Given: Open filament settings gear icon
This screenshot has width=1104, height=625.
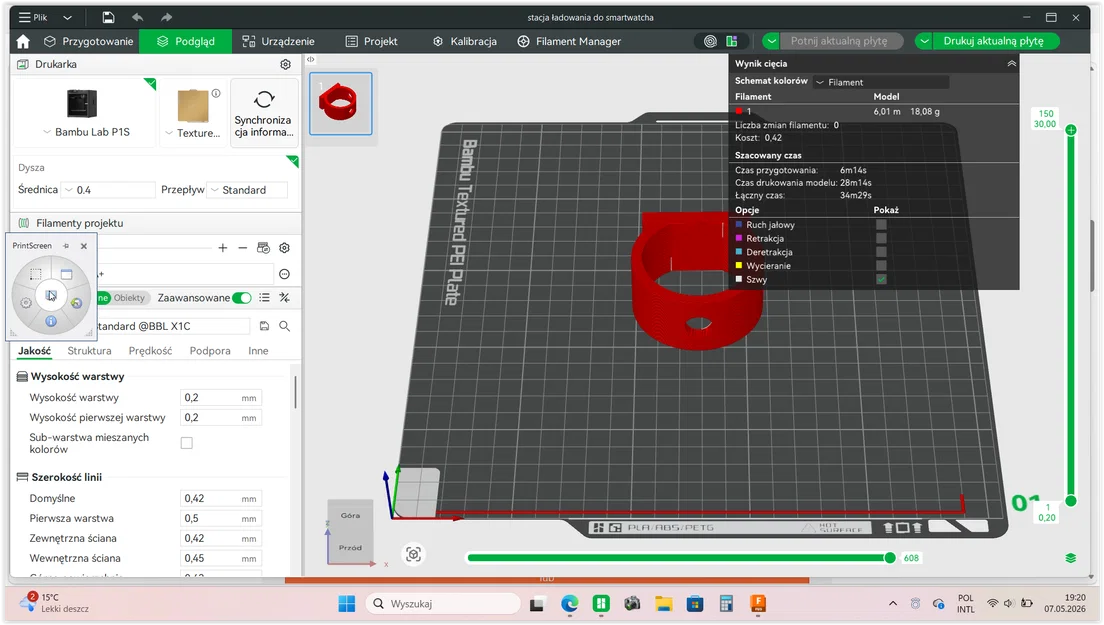Looking at the screenshot, I should coord(284,248).
